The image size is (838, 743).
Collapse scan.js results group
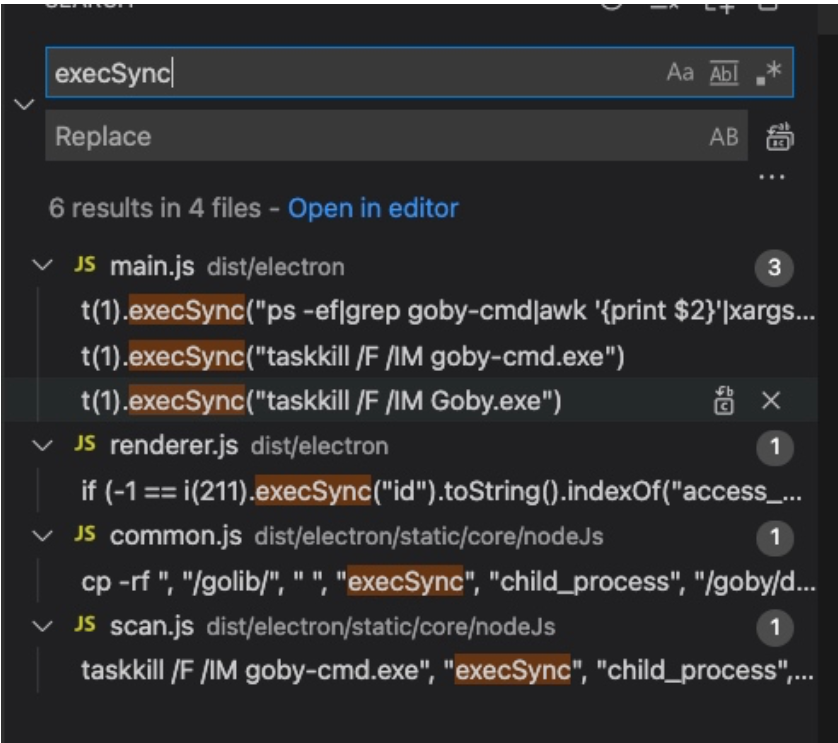coord(42,626)
